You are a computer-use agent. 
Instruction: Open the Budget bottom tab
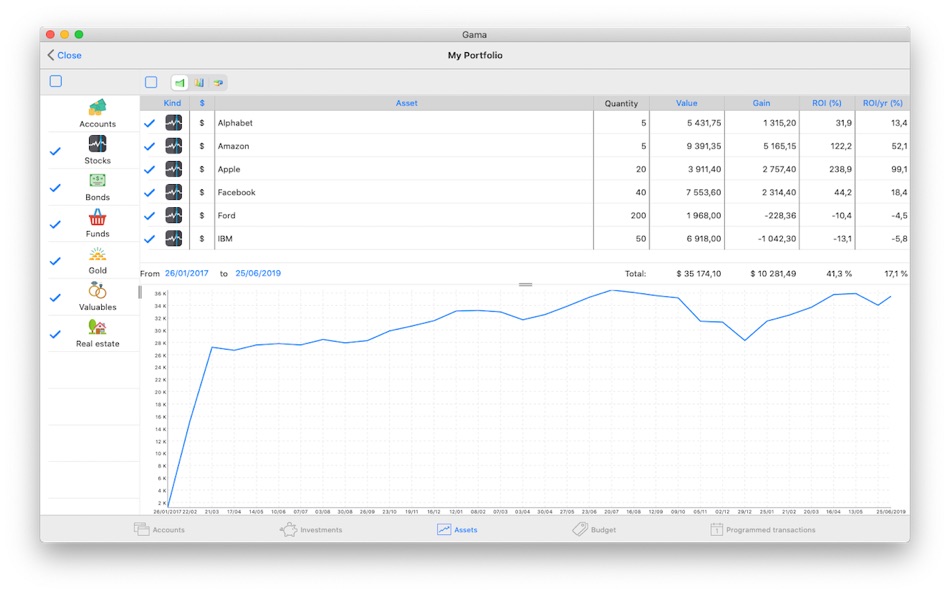coord(594,529)
